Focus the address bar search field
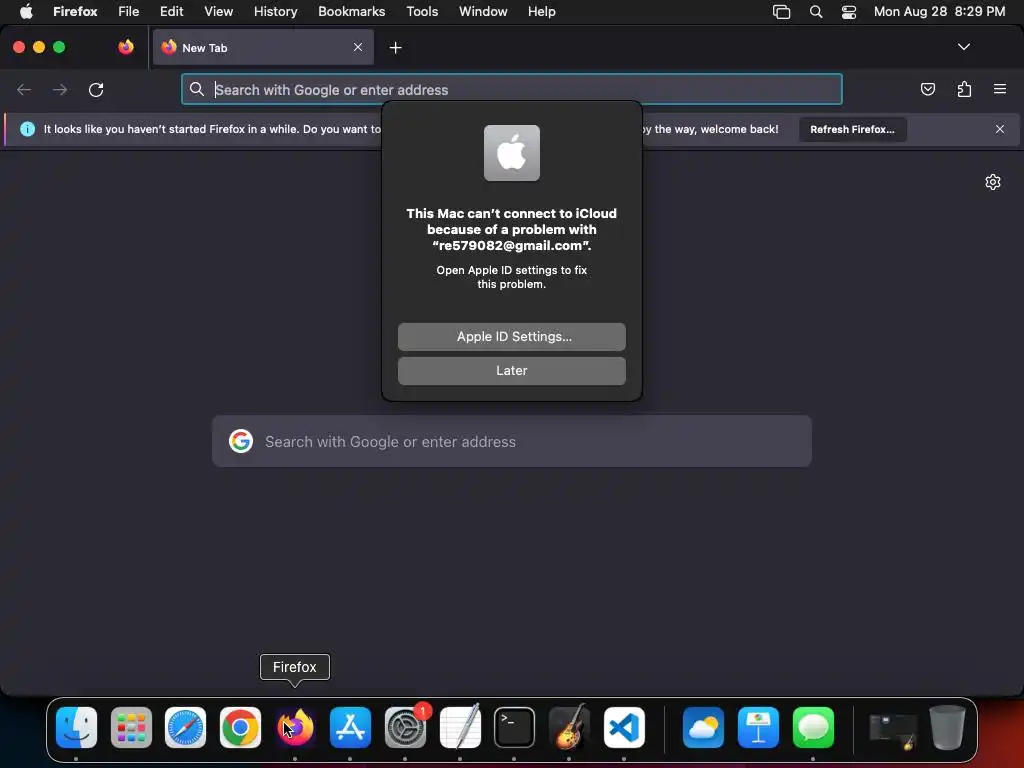The height and width of the screenshot is (768, 1024). click(511, 89)
